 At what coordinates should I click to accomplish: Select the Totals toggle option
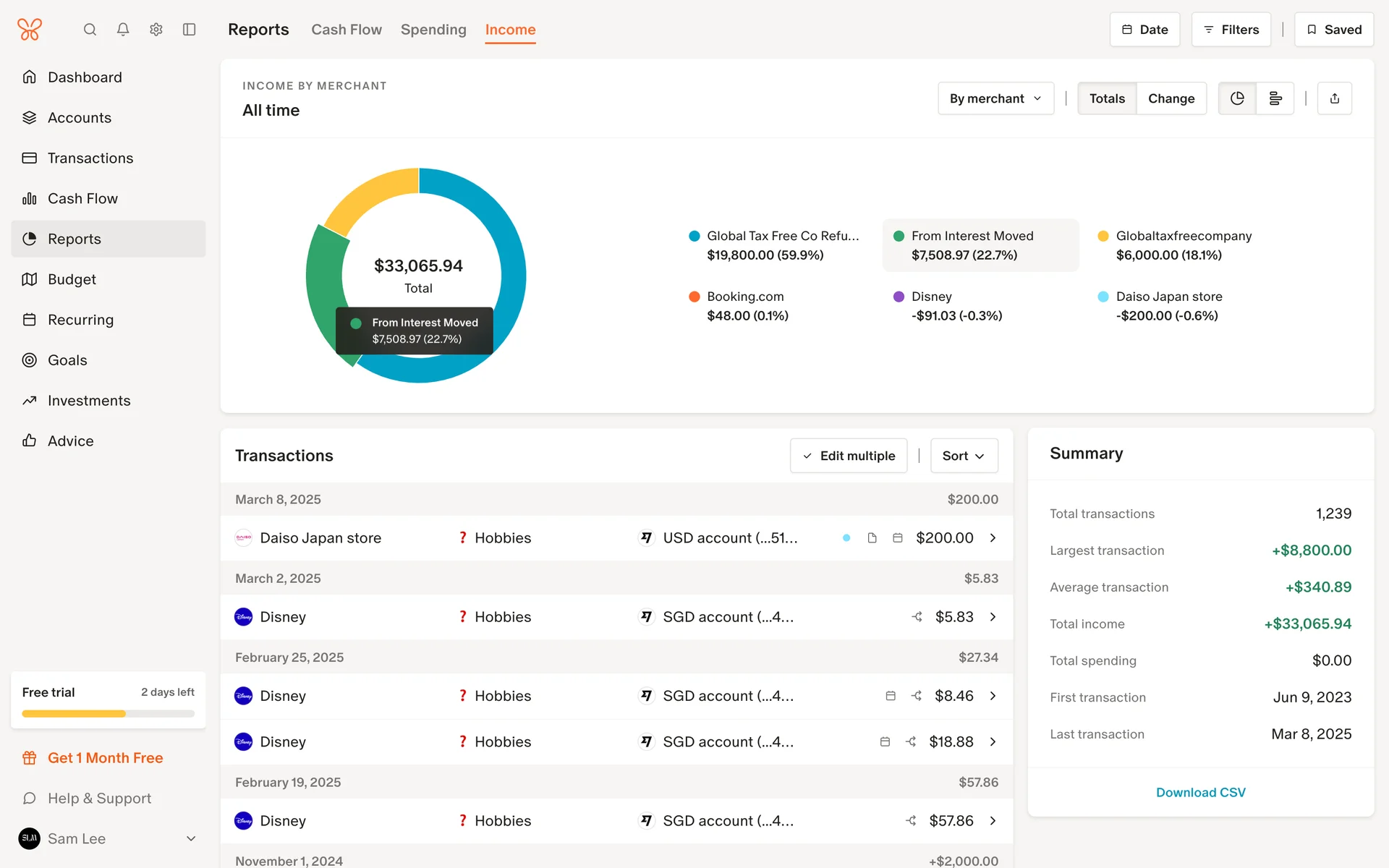(x=1107, y=98)
